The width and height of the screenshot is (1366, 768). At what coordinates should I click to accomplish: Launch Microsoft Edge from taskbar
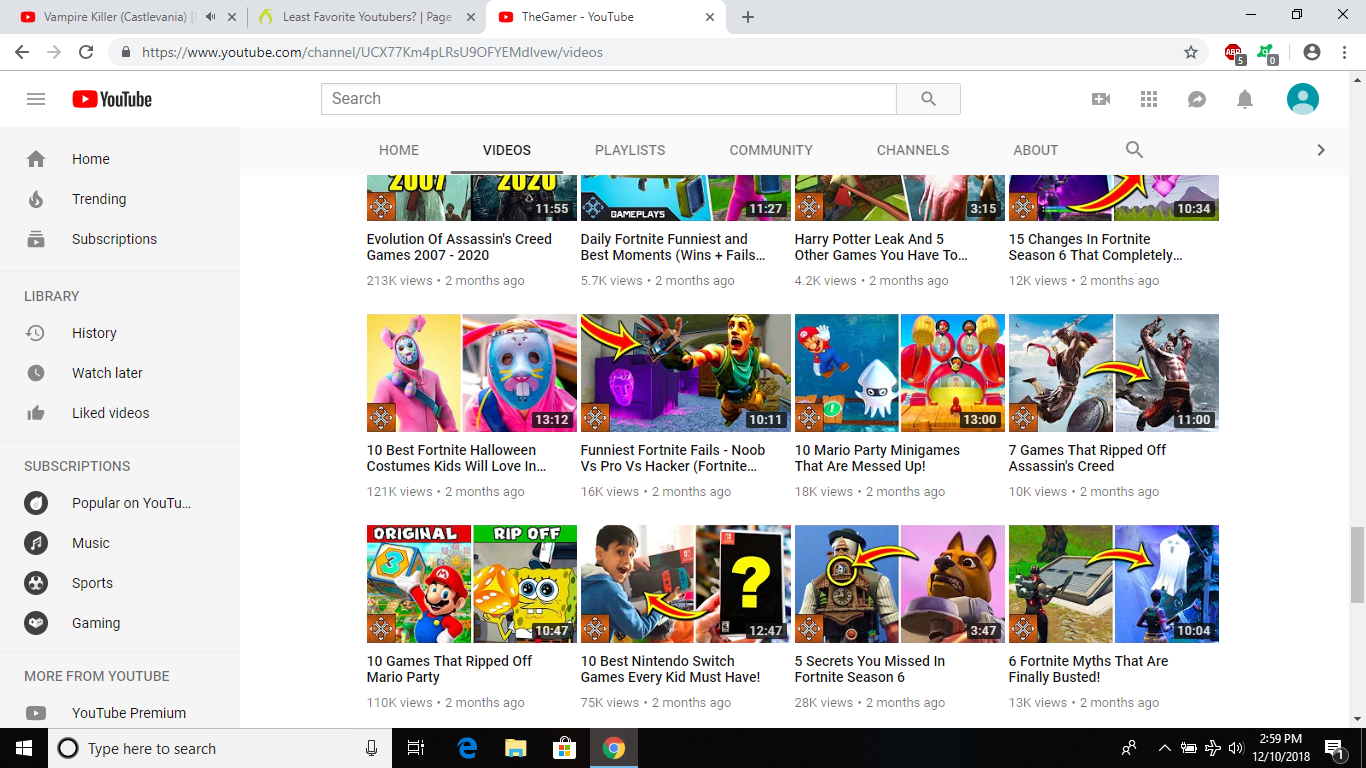point(467,748)
